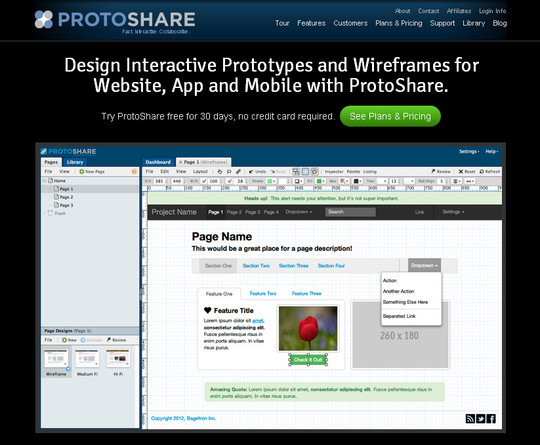This screenshot has height=445, width=540.
Task: Toggle the height lock checkbox before 28
Action: tap(230, 181)
